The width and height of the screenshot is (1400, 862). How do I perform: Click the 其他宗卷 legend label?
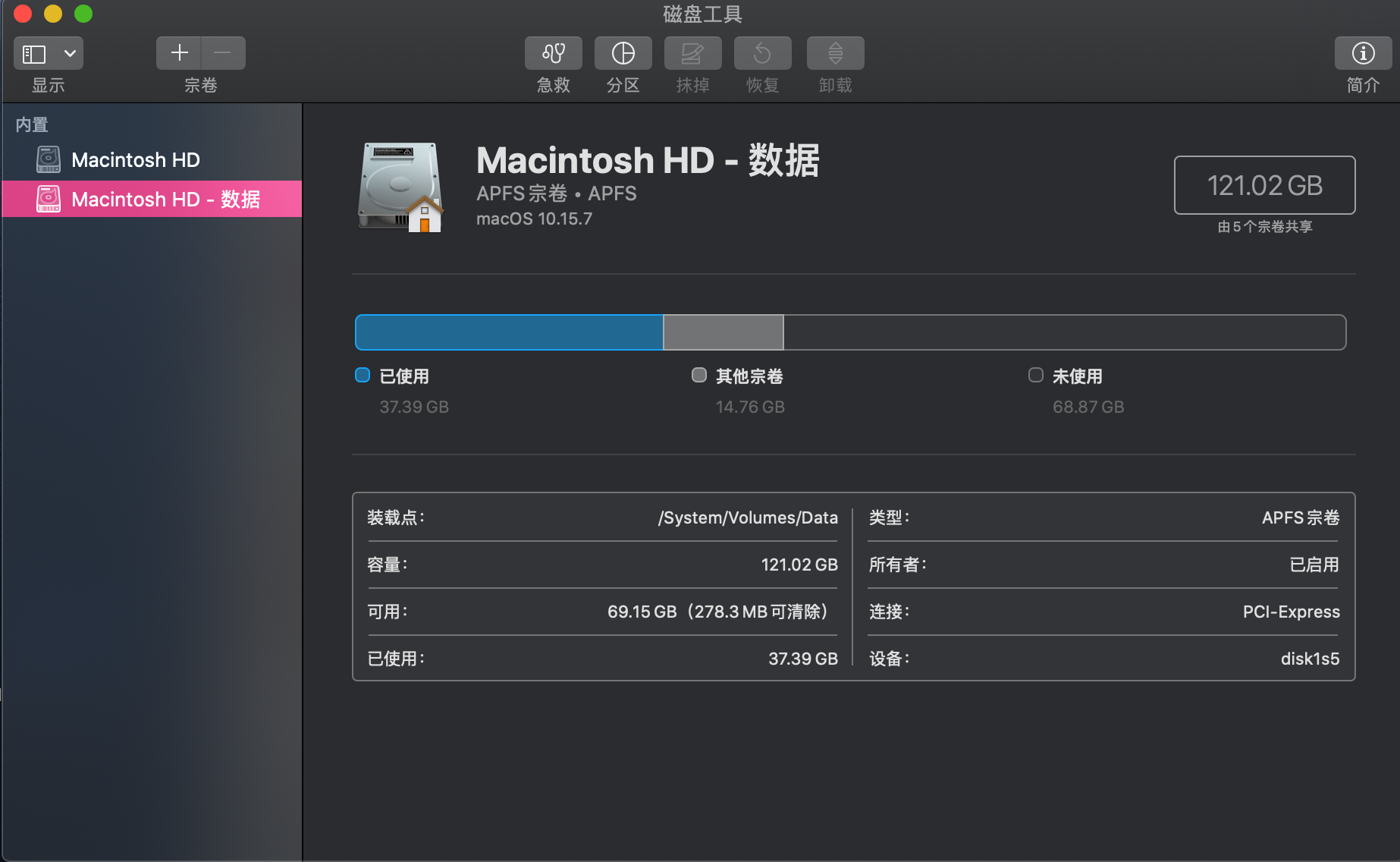[749, 376]
